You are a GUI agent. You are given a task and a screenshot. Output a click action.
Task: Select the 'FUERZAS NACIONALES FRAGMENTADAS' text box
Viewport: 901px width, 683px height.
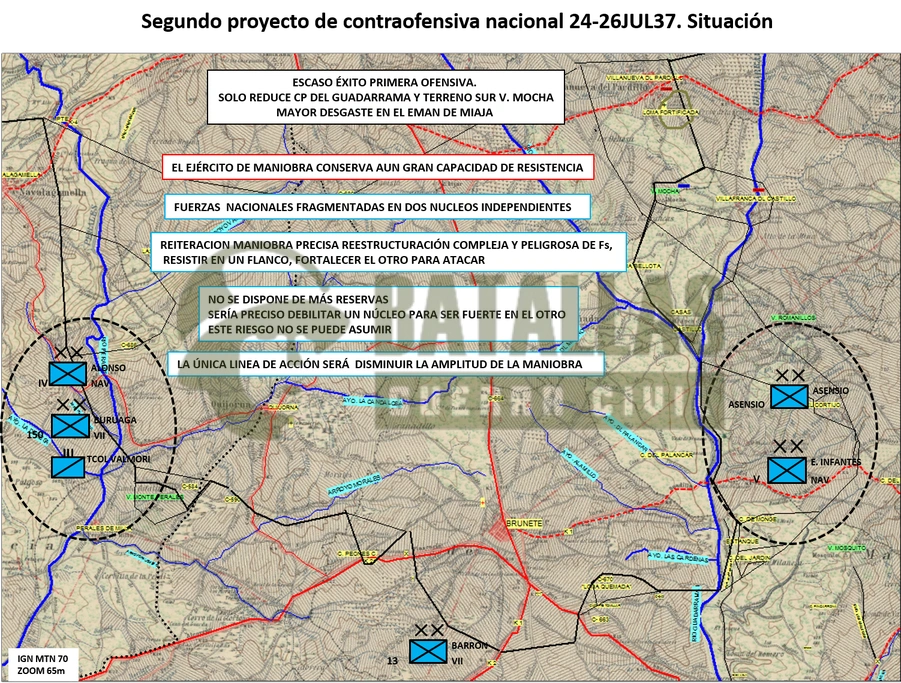click(x=377, y=207)
